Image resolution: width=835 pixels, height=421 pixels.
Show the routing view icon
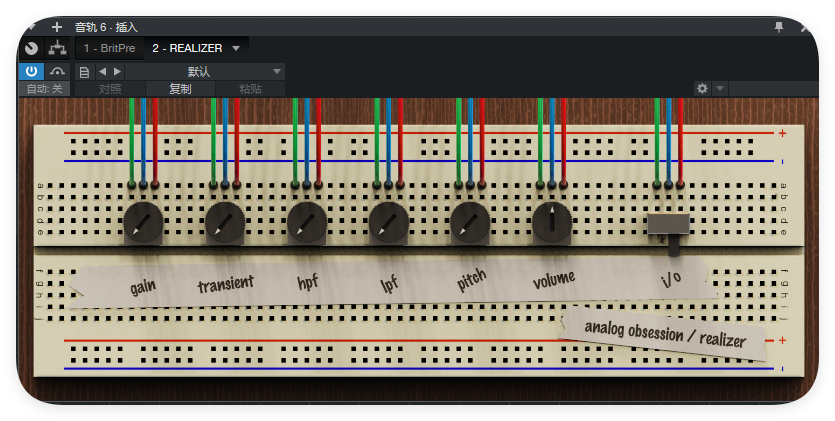click(57, 48)
